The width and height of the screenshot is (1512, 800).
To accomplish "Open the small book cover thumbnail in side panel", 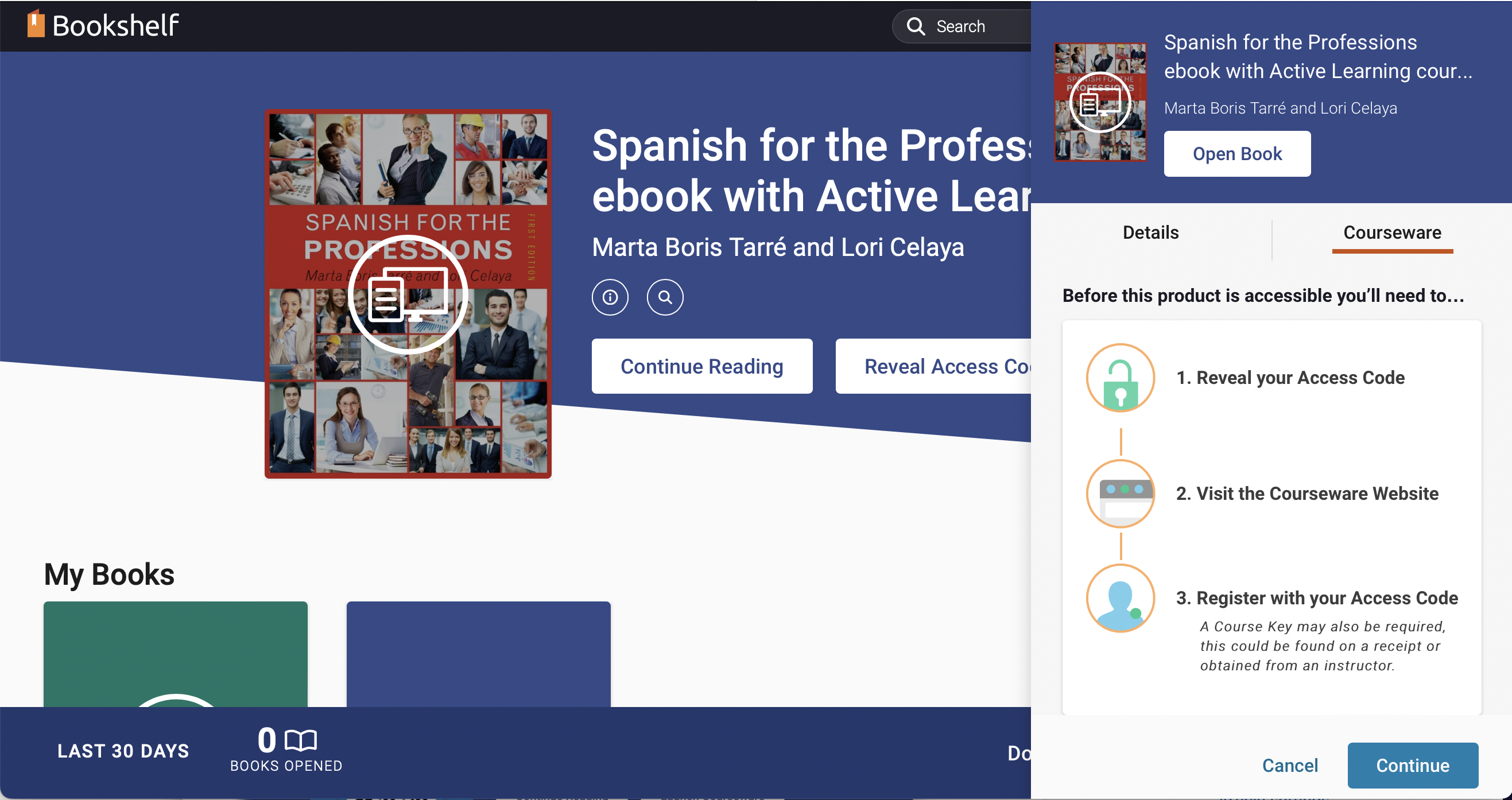I will (1100, 102).
